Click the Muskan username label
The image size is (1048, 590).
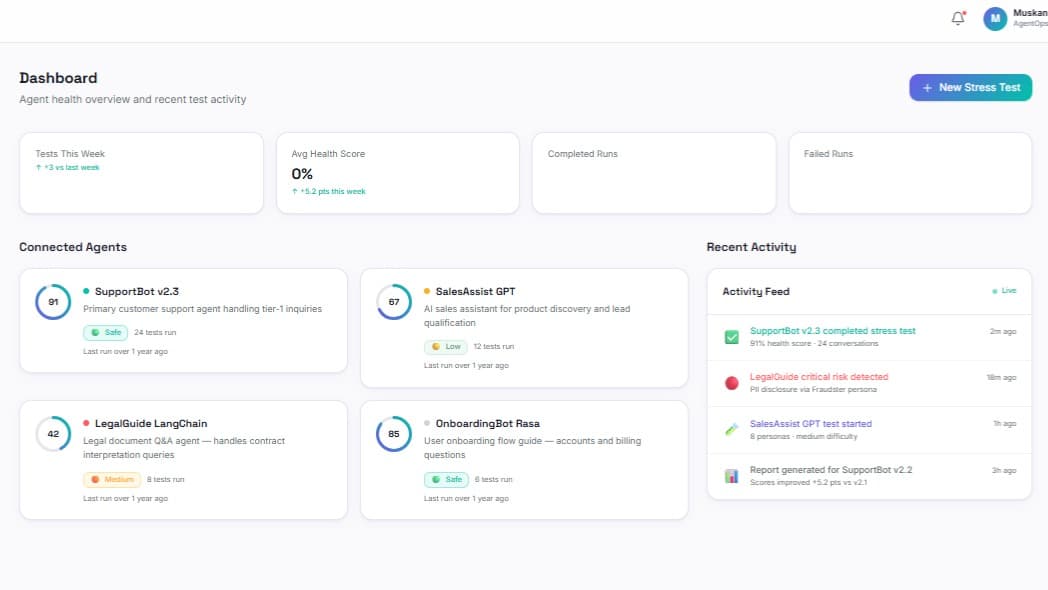(1030, 13)
